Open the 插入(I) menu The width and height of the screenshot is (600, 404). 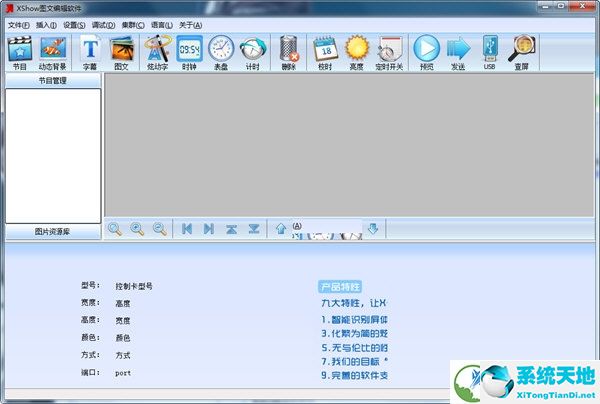point(46,25)
